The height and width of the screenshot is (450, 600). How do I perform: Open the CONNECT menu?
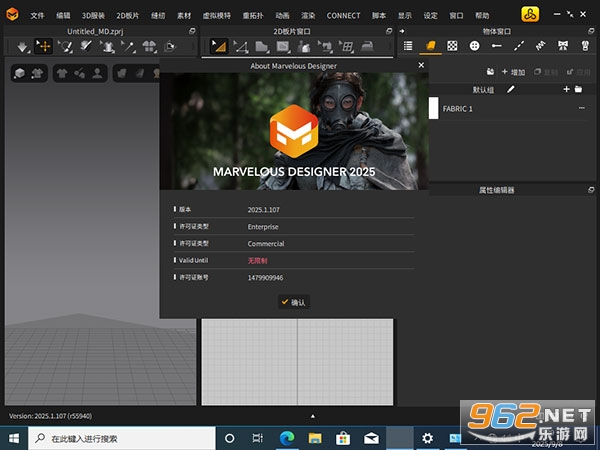[343, 15]
